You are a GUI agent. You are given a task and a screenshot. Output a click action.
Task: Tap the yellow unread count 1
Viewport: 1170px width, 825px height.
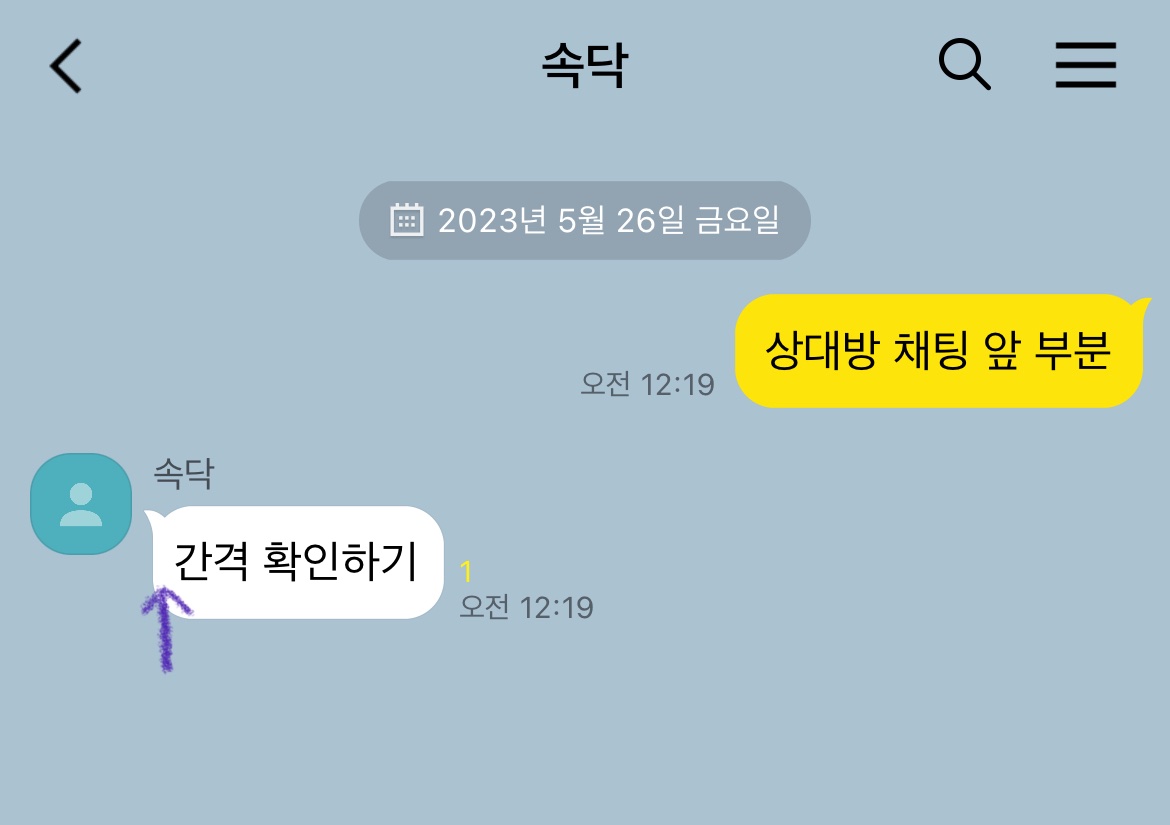coord(466,572)
